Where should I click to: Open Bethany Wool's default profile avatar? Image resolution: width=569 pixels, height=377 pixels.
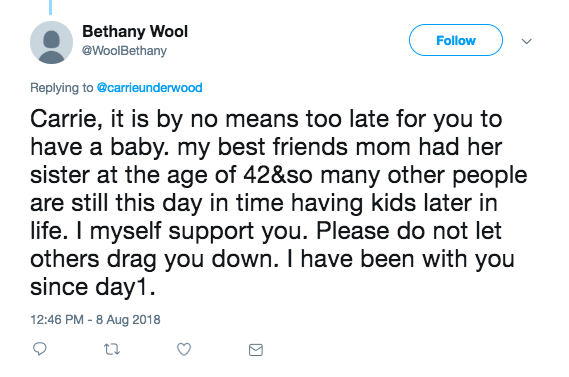51,42
